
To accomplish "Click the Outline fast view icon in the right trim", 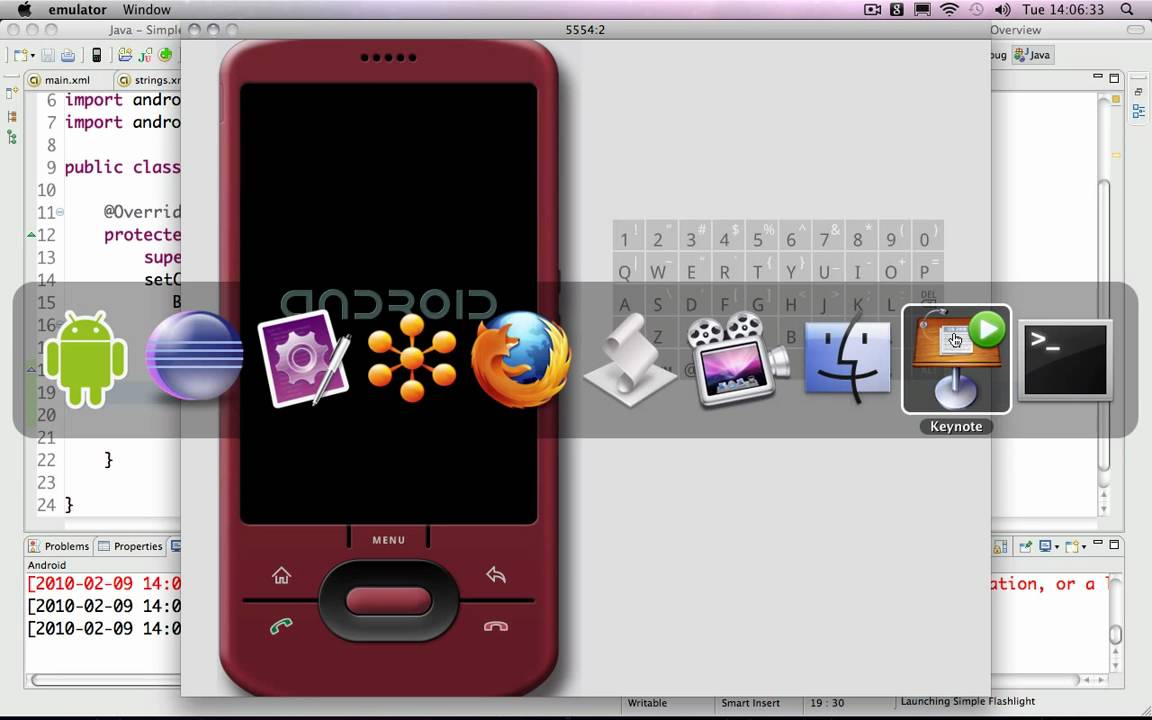I will 1138,111.
